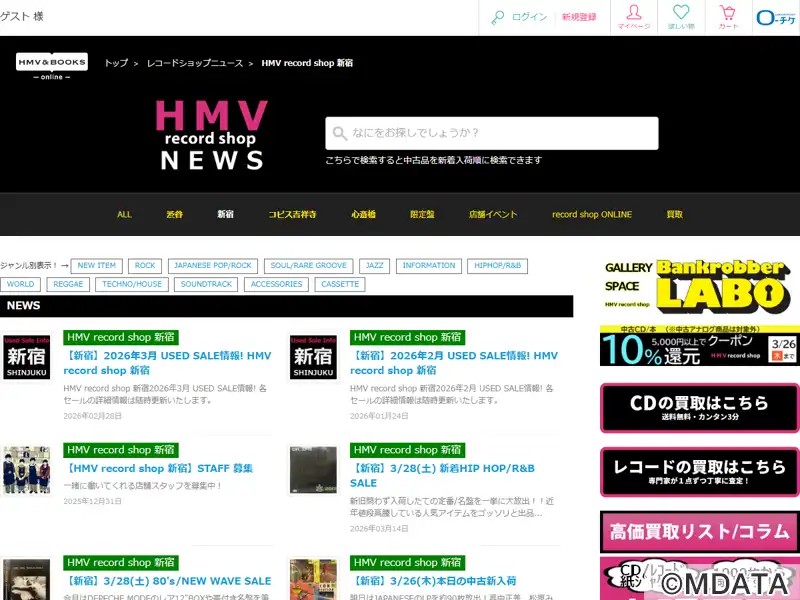The image size is (800, 600).
Task: Click the 新規登録 link
Action: click(579, 17)
